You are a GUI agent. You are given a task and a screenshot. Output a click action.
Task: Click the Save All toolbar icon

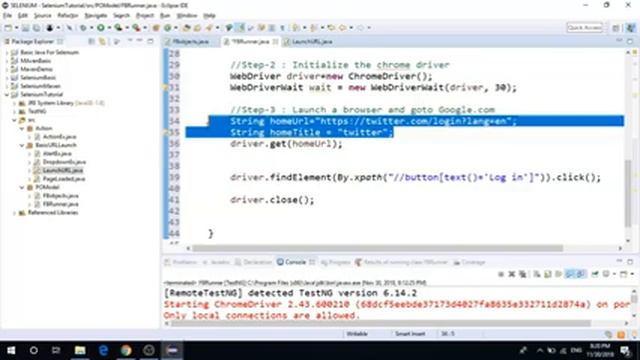[36, 28]
